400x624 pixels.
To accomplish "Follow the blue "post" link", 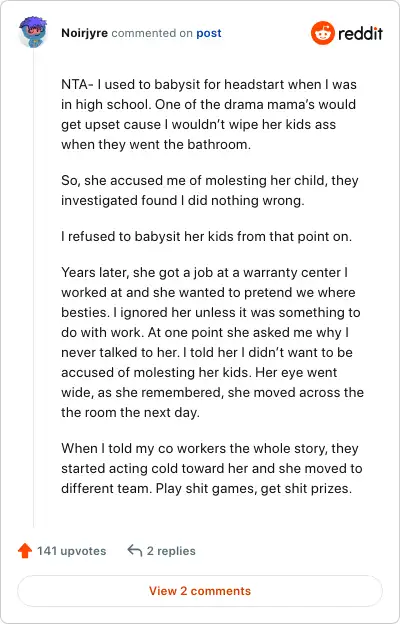I will (x=209, y=33).
